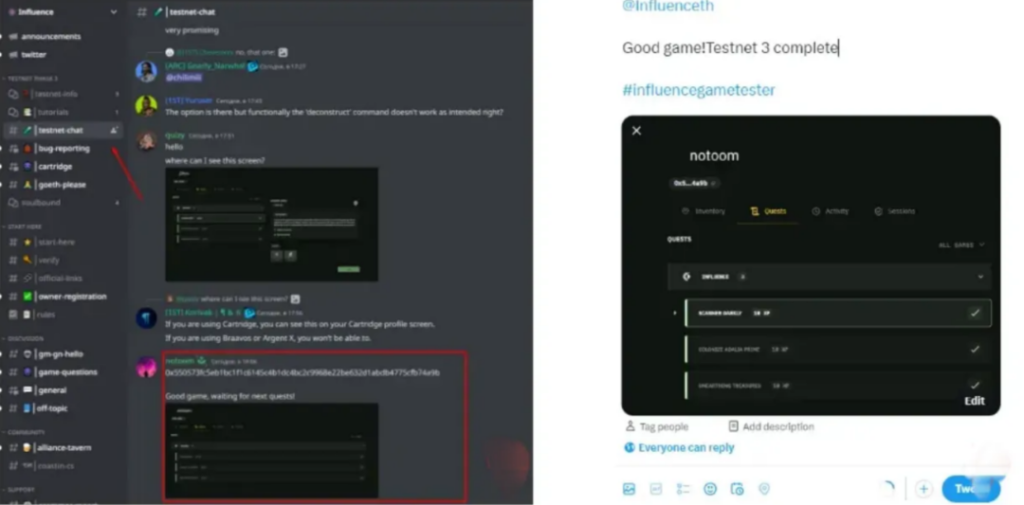The image size is (1024, 505).
Task: Tag a location with the pin icon
Action: [x=764, y=489]
